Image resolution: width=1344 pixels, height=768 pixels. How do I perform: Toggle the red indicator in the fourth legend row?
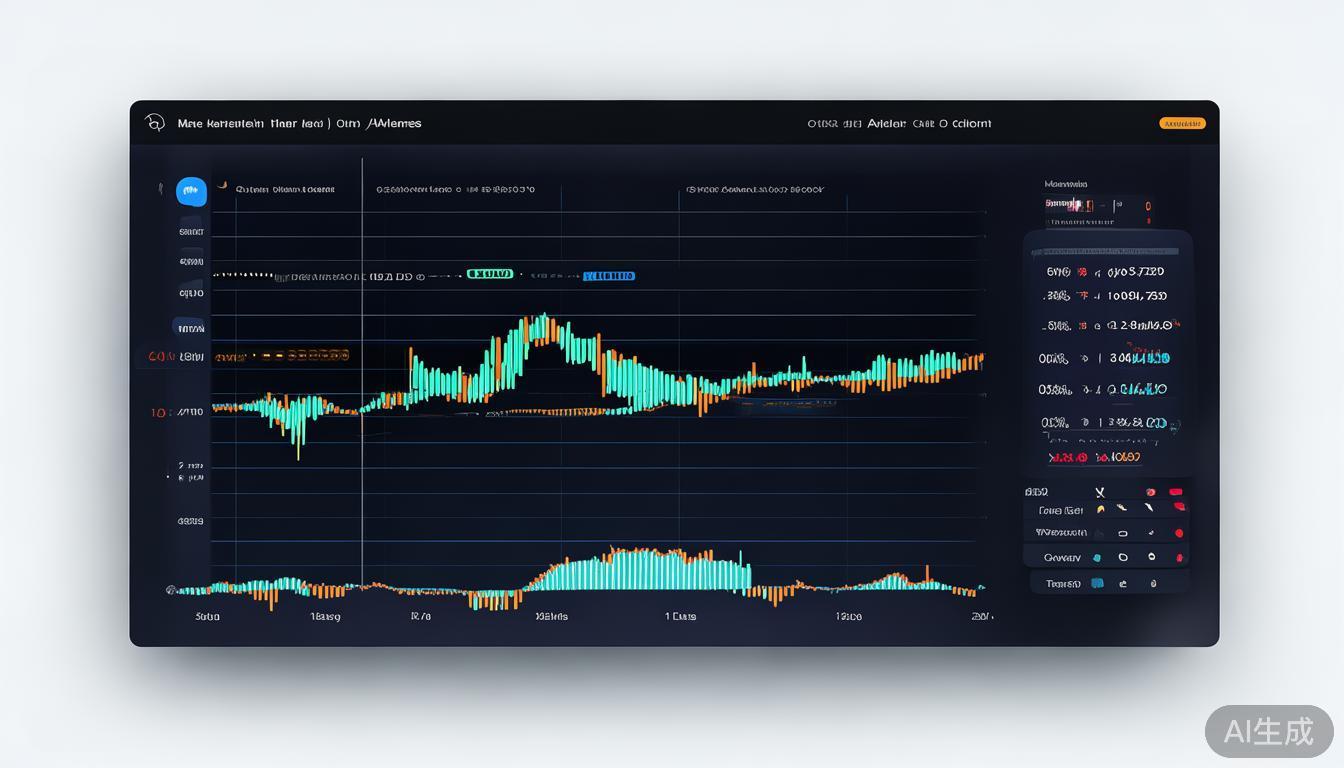(x=1179, y=557)
